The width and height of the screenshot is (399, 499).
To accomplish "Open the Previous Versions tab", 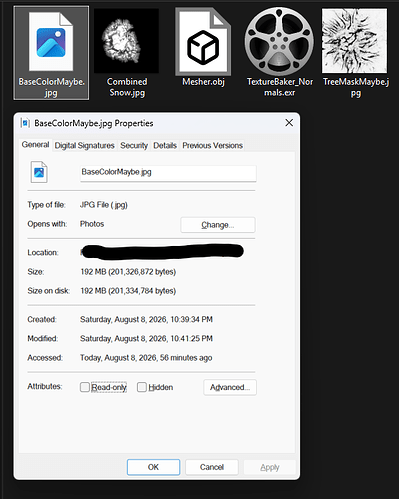I will click(212, 145).
